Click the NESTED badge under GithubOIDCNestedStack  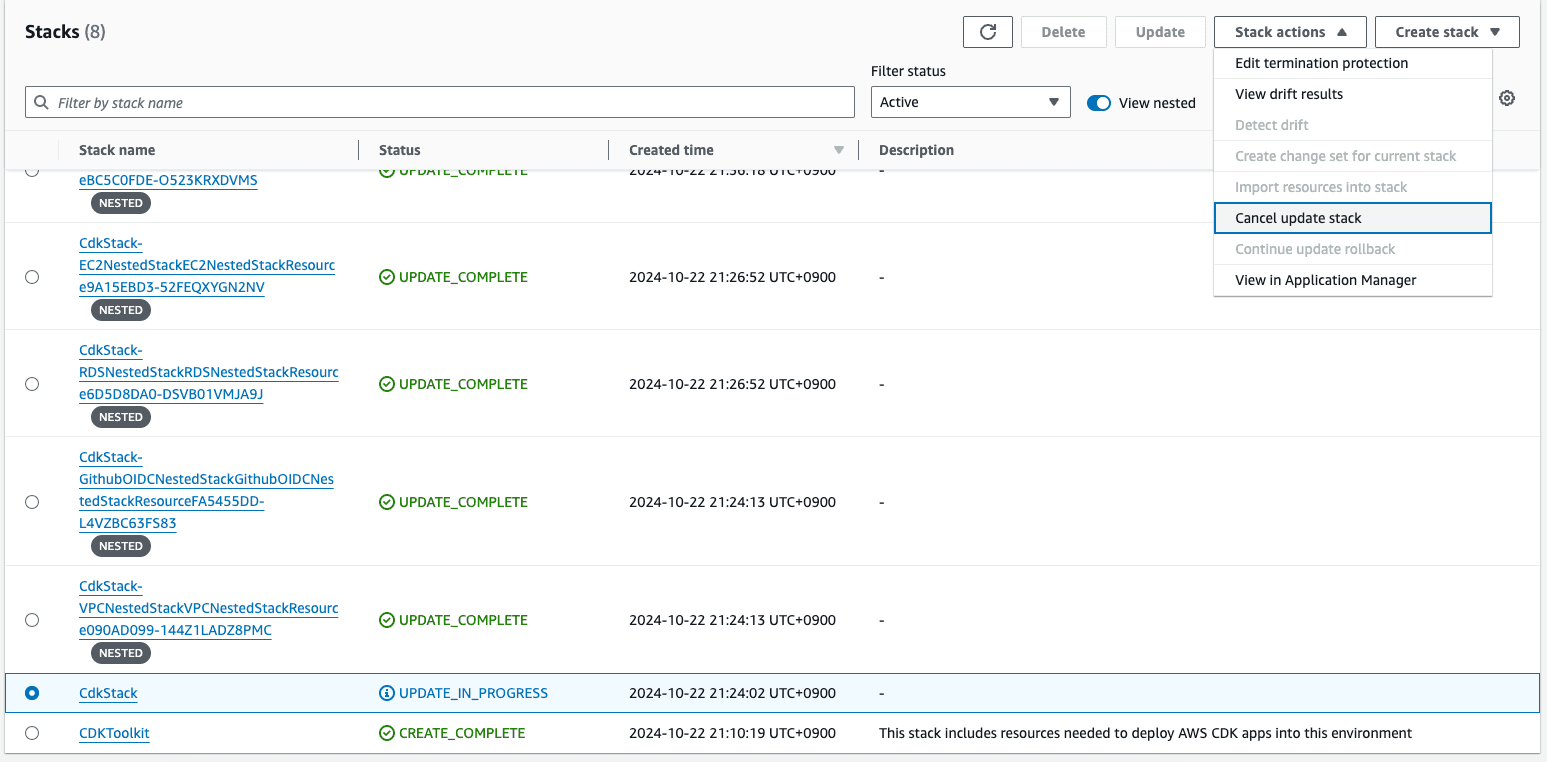pyautogui.click(x=121, y=546)
